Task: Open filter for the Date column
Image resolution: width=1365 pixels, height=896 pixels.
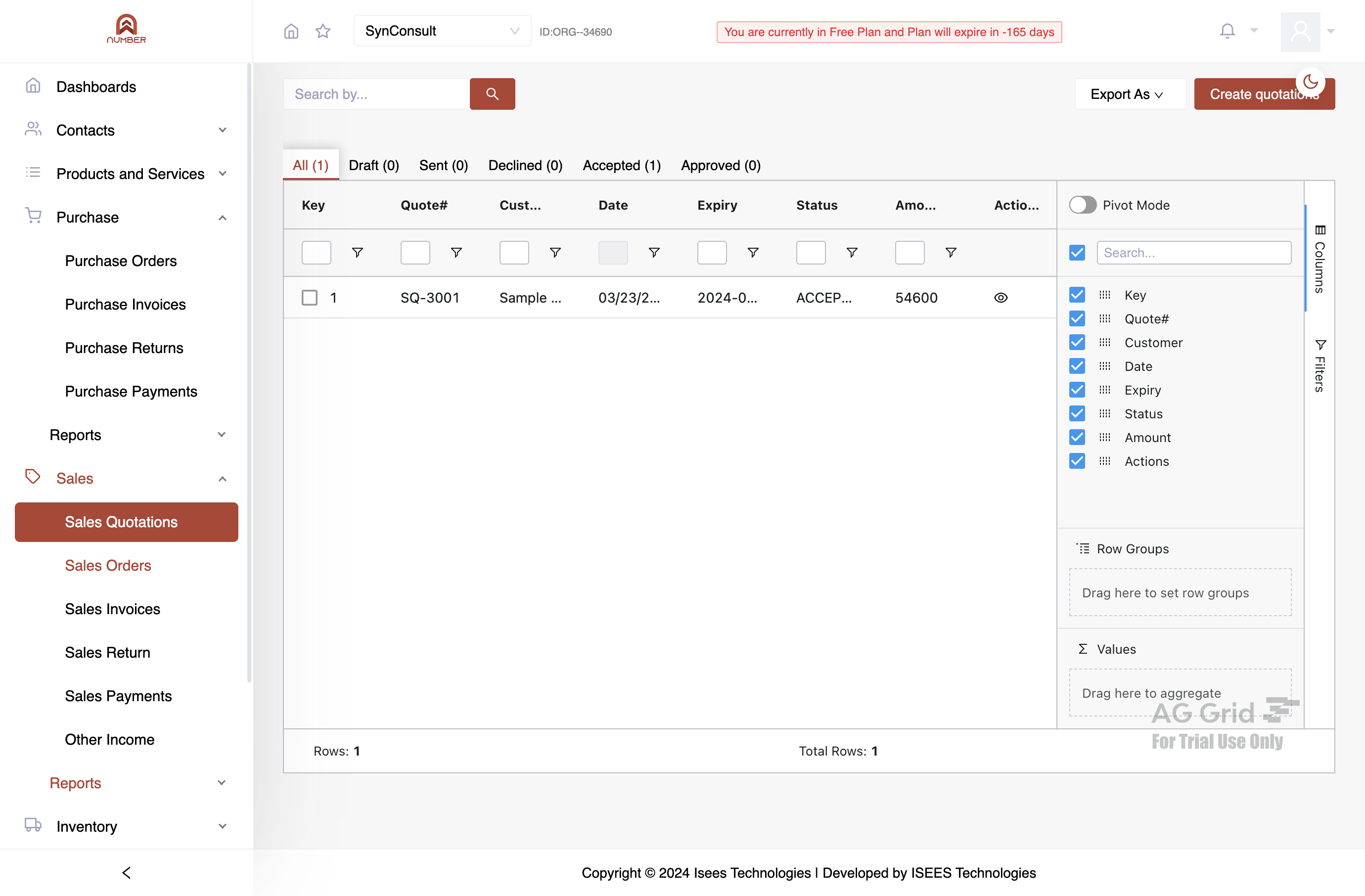Action: (654, 252)
